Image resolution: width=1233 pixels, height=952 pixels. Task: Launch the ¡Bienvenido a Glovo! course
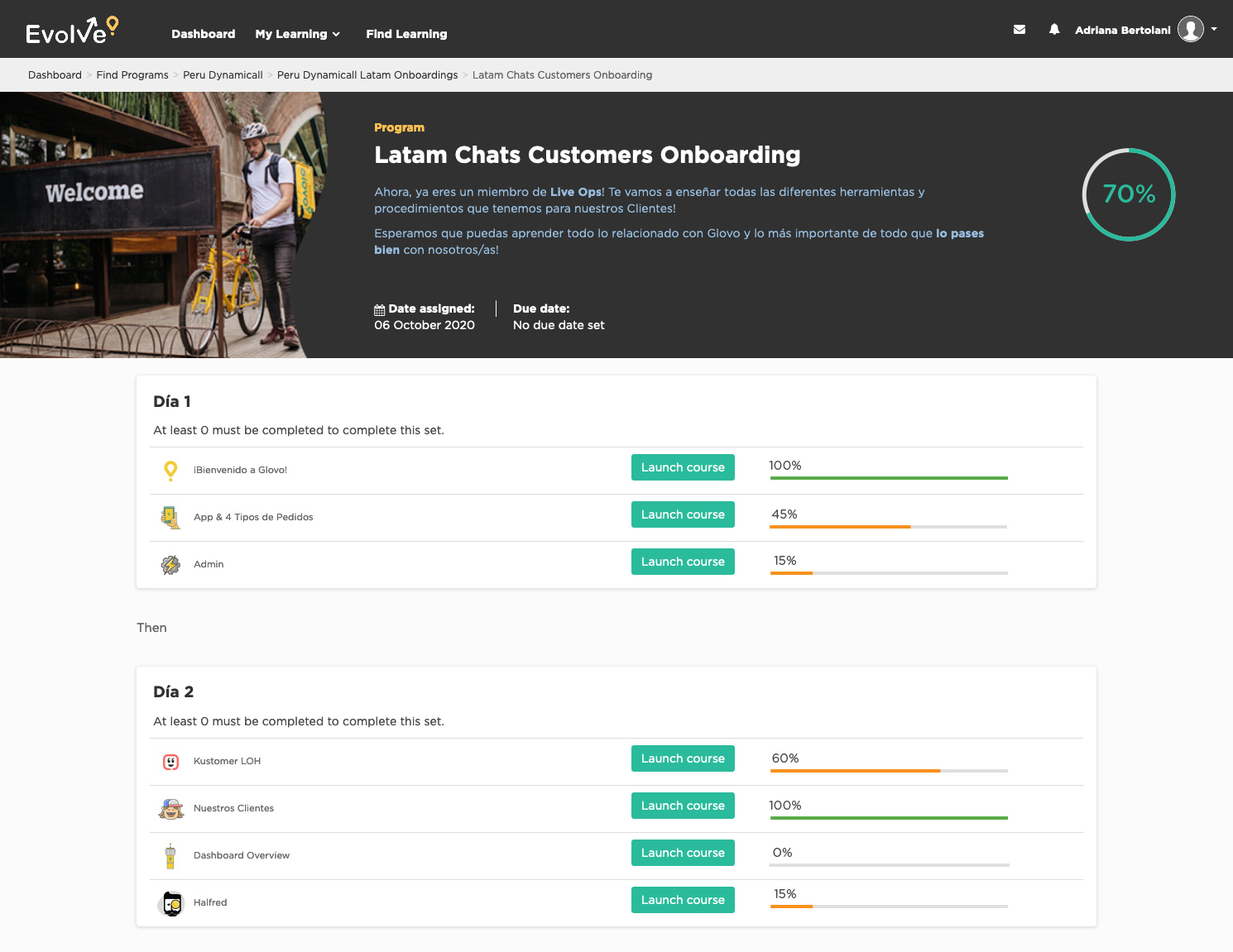(x=683, y=467)
